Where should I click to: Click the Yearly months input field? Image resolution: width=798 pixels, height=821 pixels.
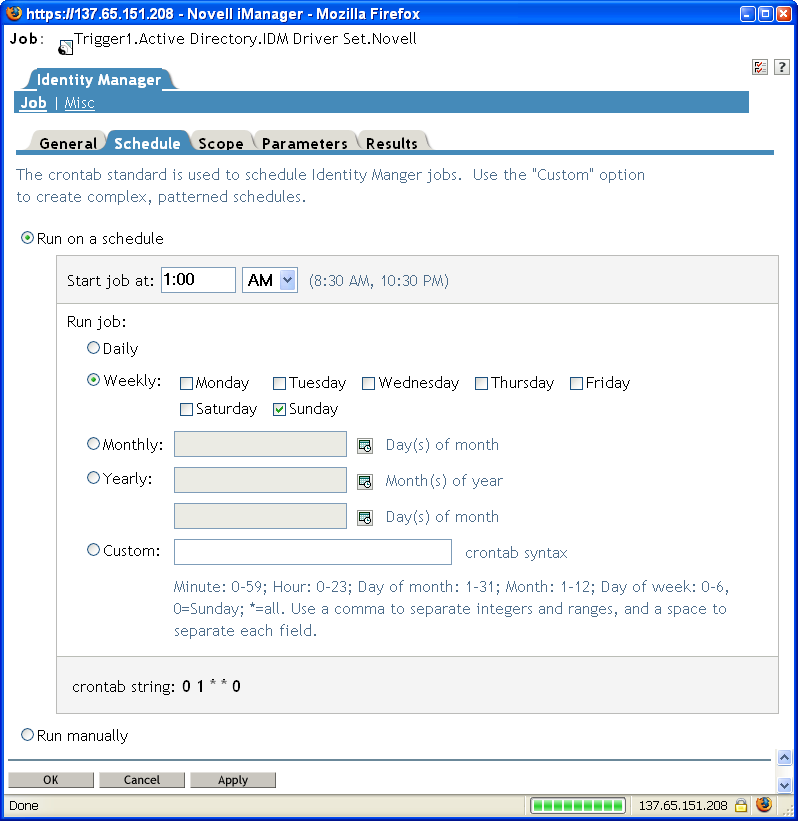tap(260, 480)
